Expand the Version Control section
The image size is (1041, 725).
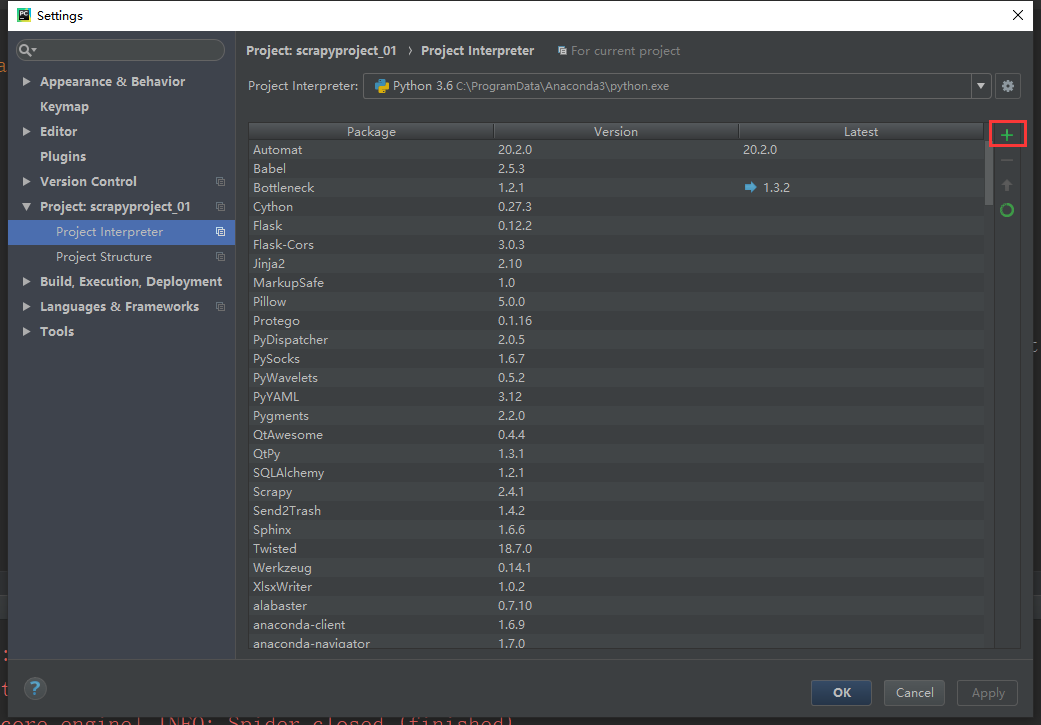[27, 181]
